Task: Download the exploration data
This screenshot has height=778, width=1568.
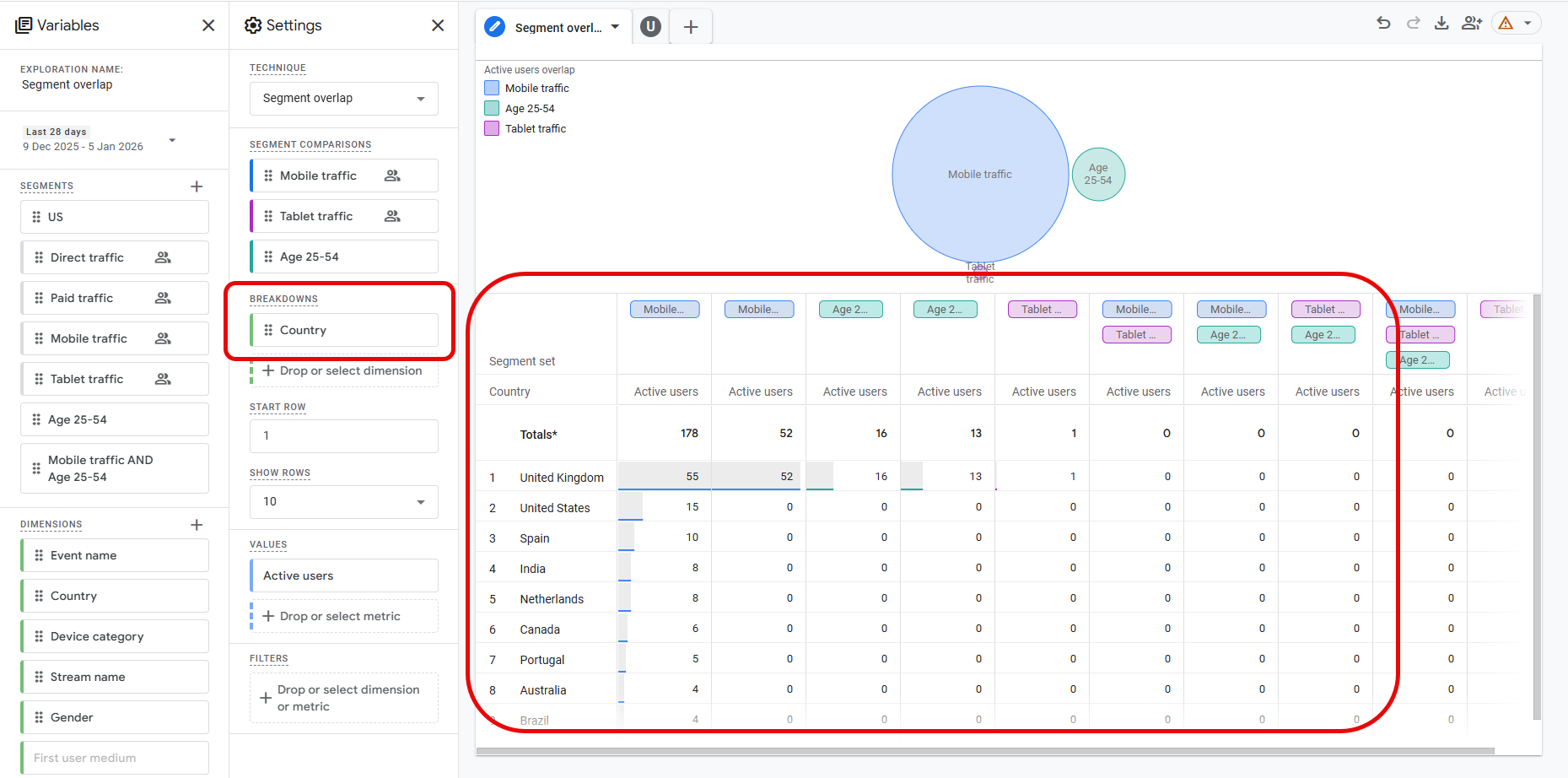Action: pyautogui.click(x=1441, y=23)
